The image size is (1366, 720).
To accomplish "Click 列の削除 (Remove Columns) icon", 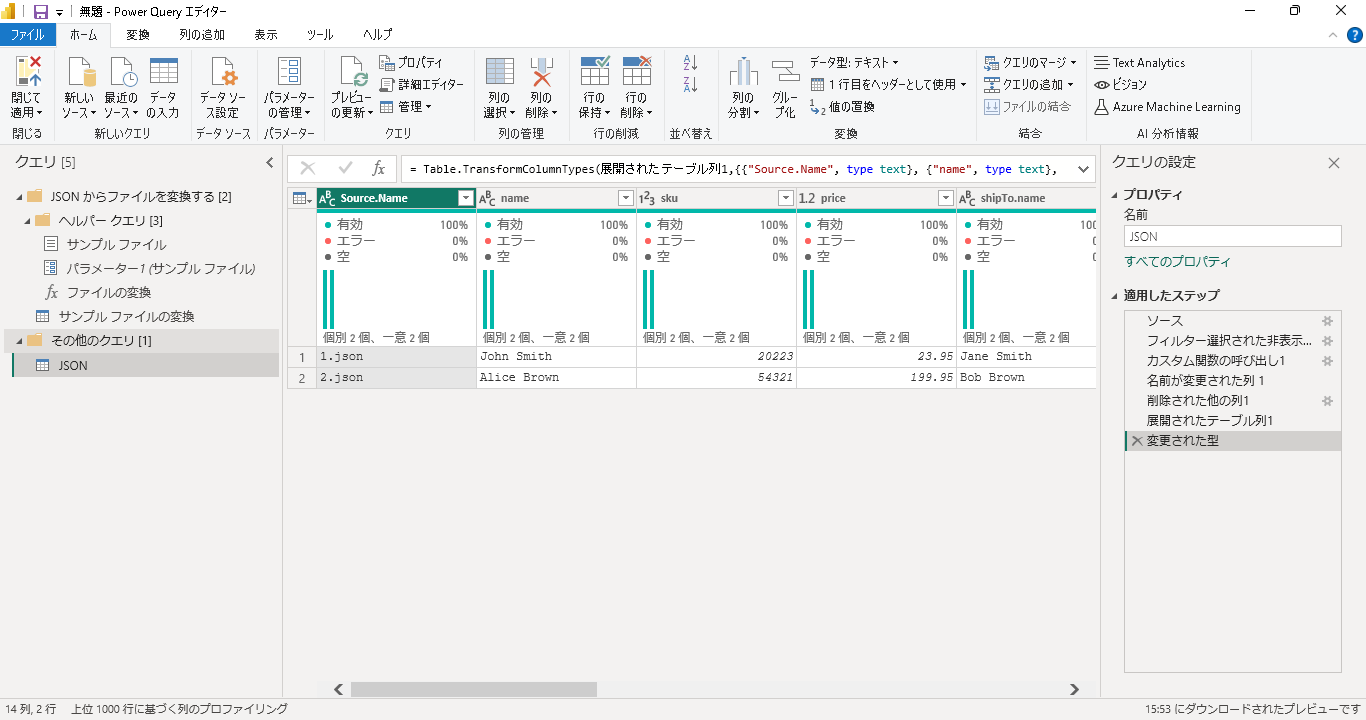I will pos(541,71).
